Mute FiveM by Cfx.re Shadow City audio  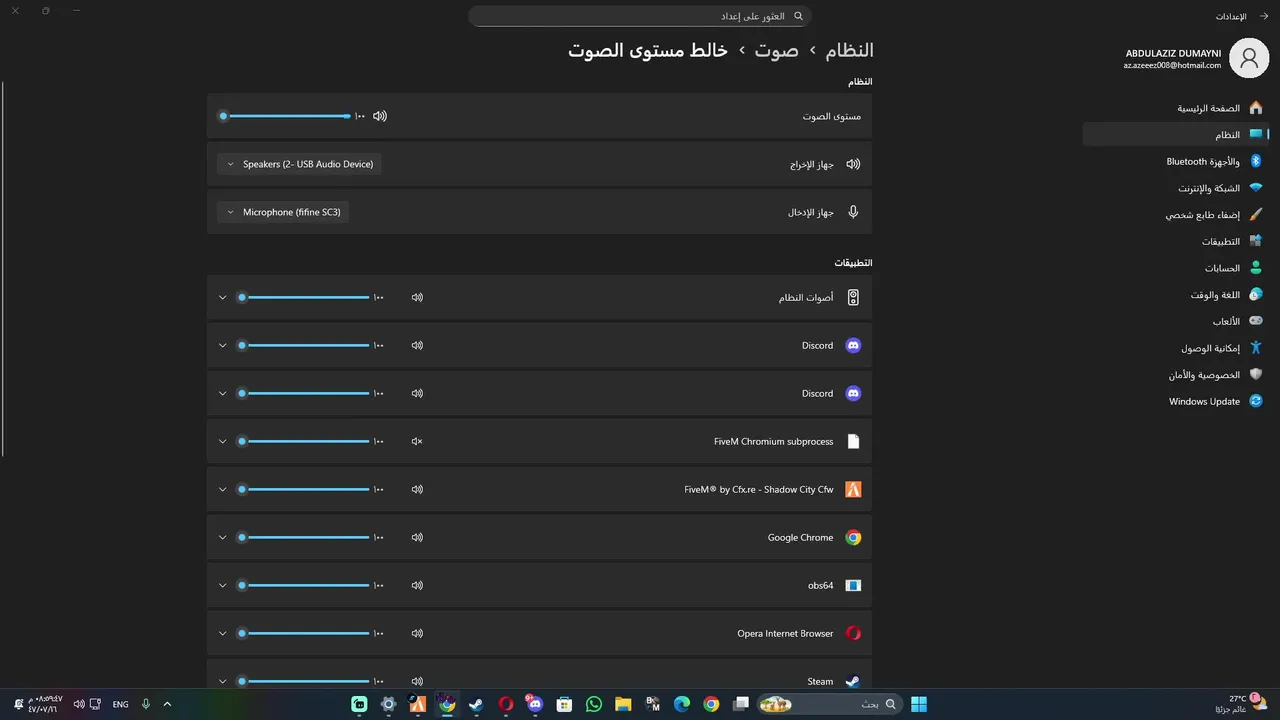point(417,489)
